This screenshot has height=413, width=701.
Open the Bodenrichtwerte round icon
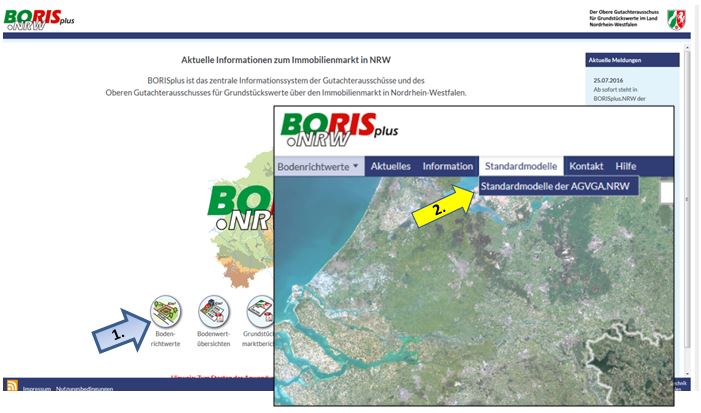[x=166, y=311]
